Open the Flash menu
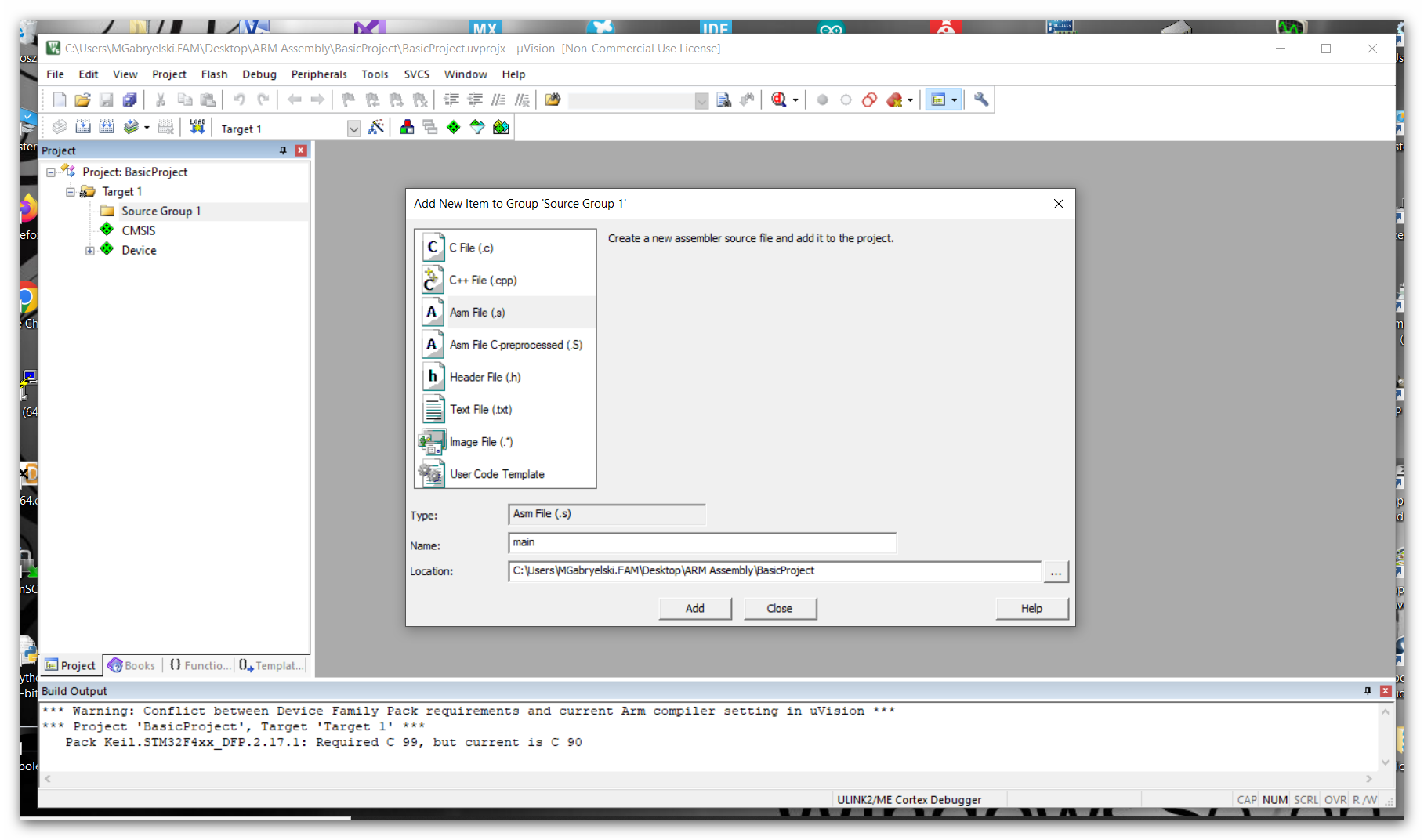The image size is (1424, 840). [x=214, y=74]
